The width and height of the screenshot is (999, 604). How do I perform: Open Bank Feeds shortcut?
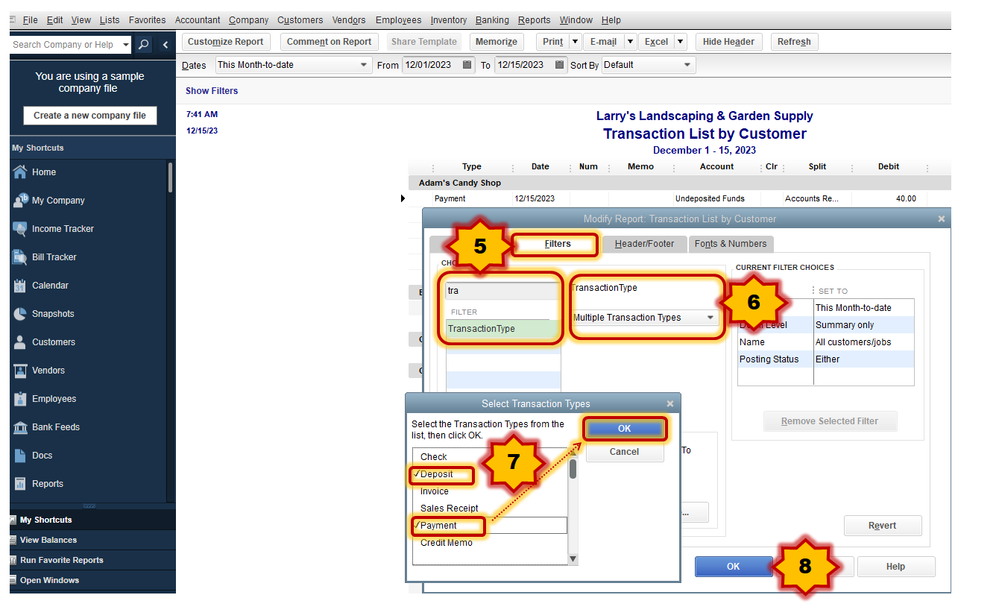point(55,428)
